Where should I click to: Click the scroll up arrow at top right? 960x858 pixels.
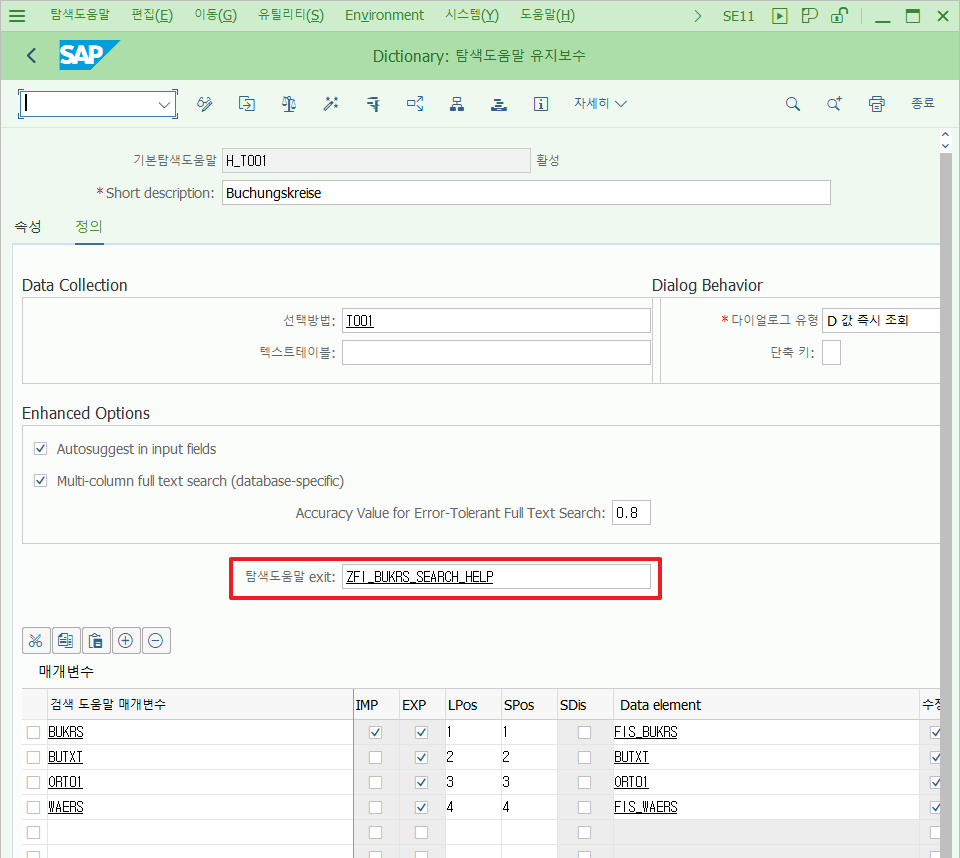[945, 134]
